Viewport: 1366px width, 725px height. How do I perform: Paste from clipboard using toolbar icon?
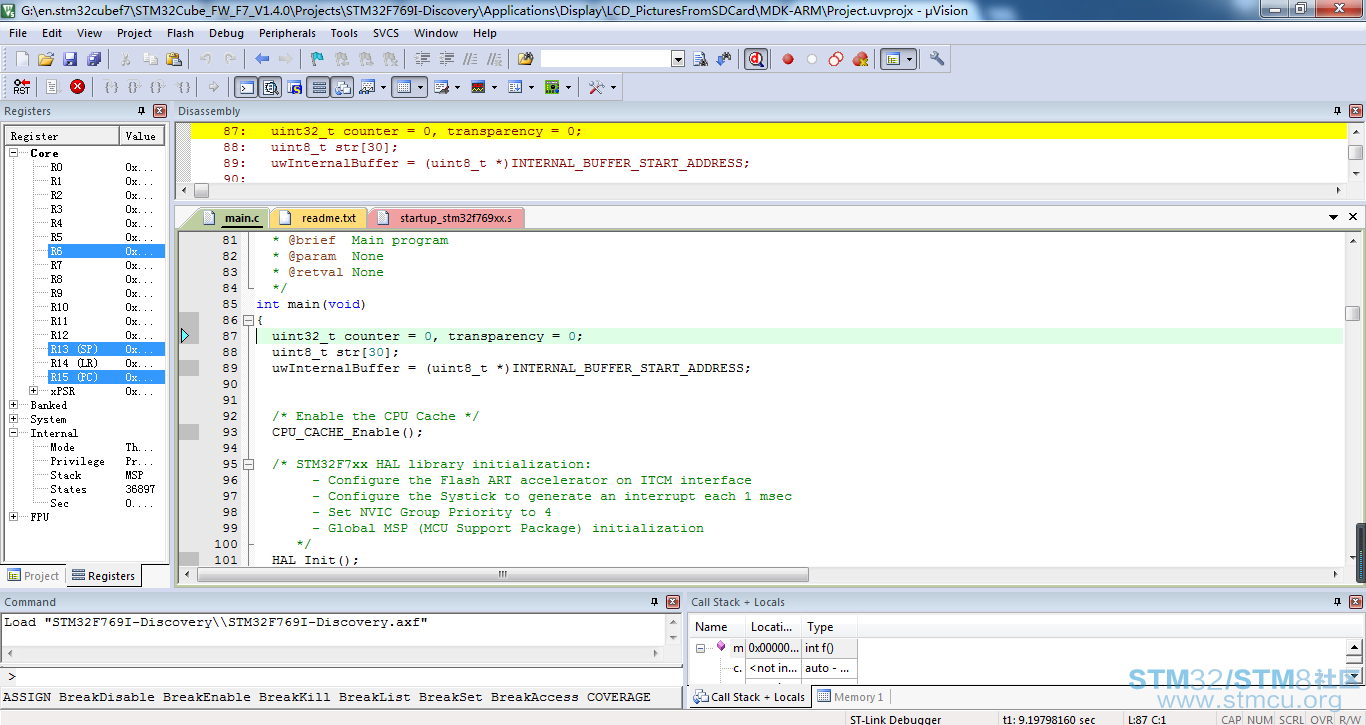tap(174, 59)
